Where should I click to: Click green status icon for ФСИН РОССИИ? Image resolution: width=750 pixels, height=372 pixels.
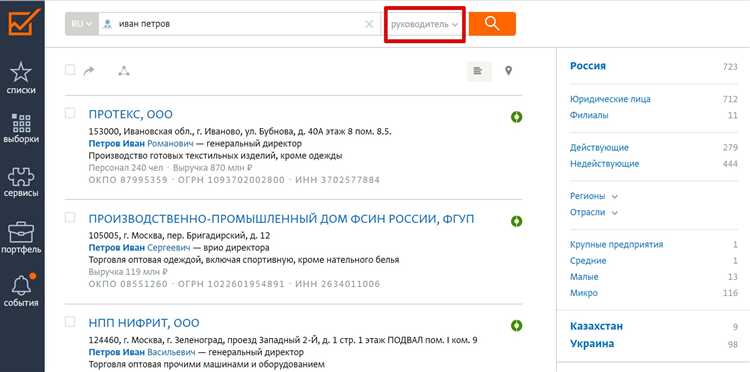pyautogui.click(x=516, y=221)
